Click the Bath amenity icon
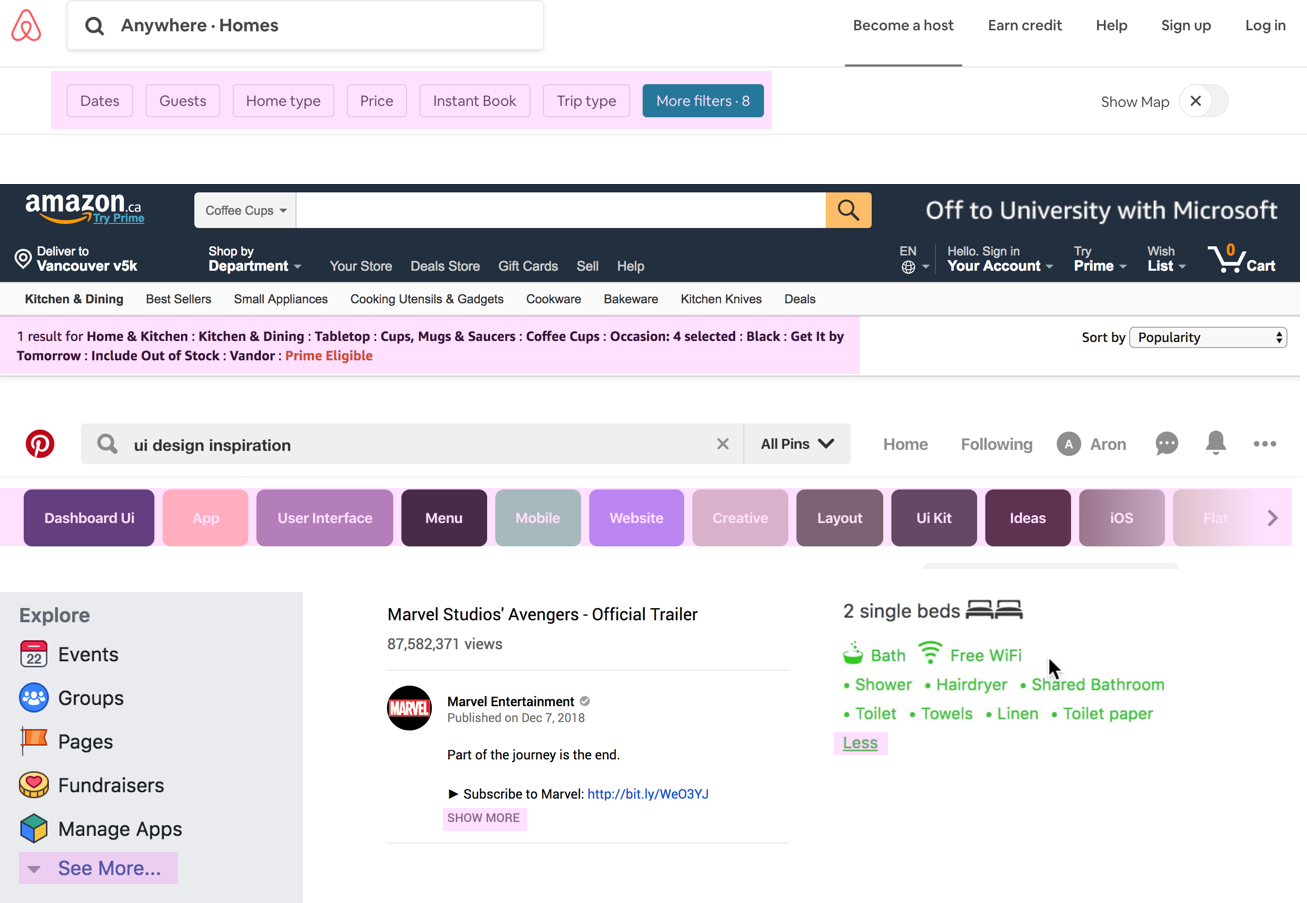Image resolution: width=1307 pixels, height=903 pixels. (x=853, y=654)
